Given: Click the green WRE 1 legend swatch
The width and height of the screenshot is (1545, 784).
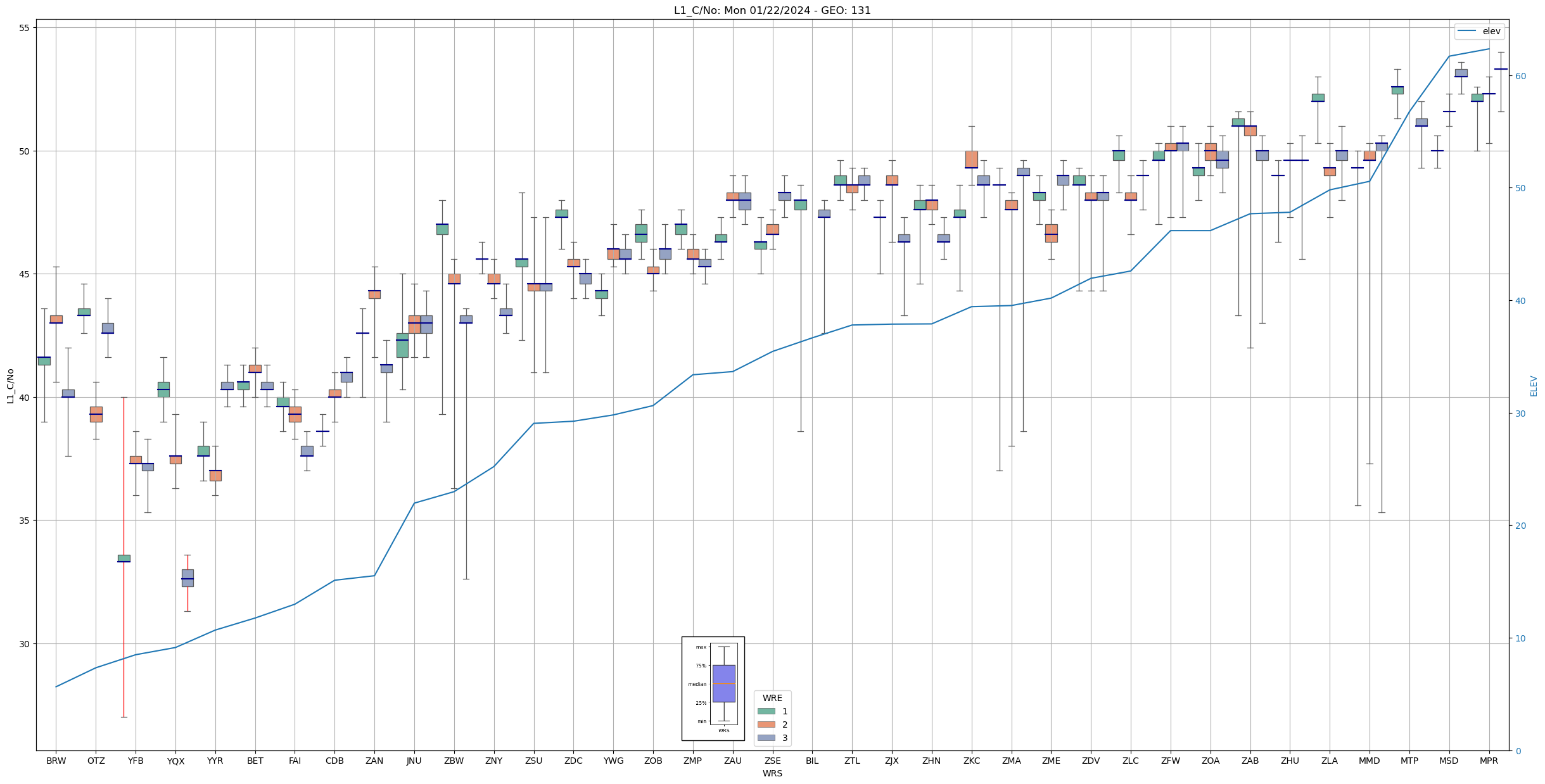Looking at the screenshot, I should [766, 711].
